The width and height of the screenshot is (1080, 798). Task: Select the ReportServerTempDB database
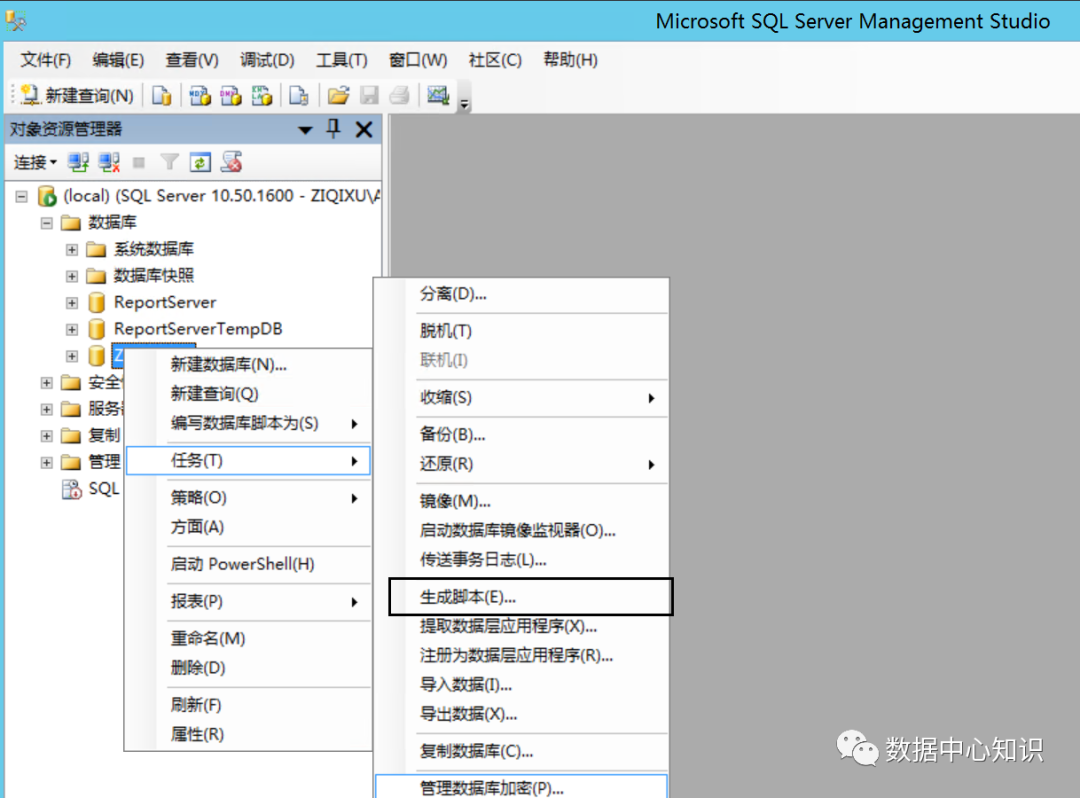[x=198, y=329]
